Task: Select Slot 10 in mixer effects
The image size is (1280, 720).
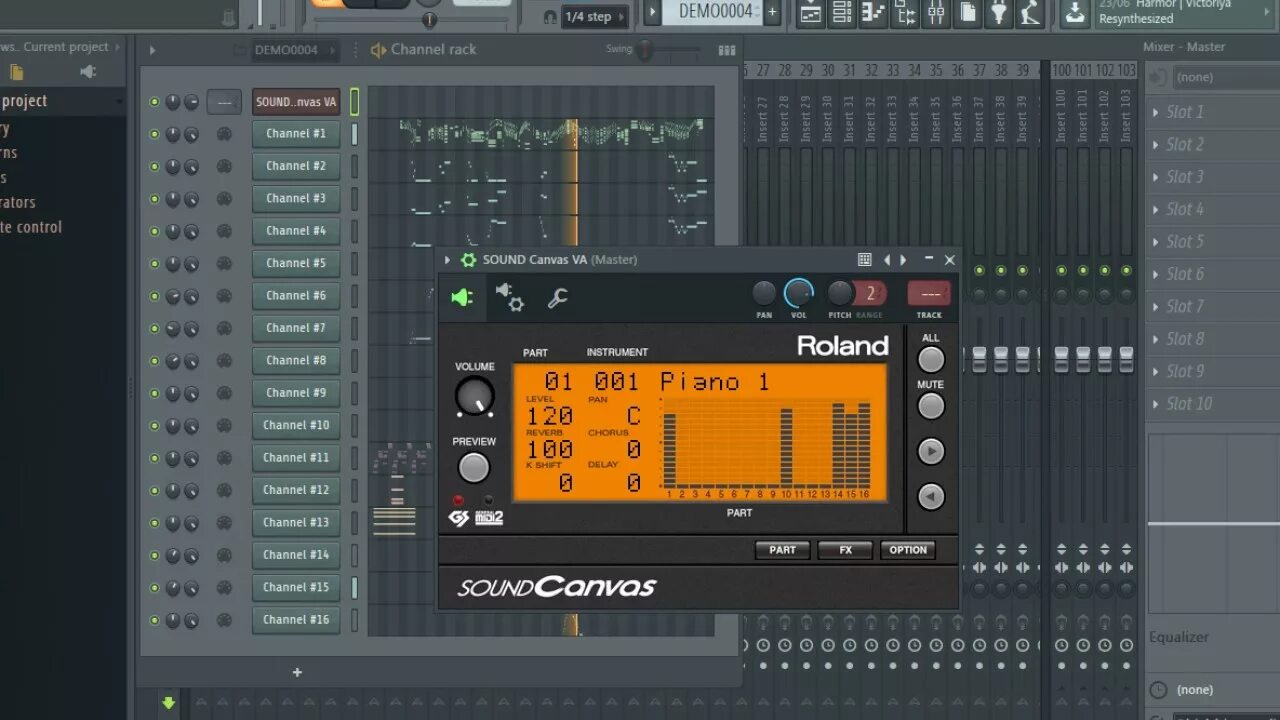Action: 1214,404
